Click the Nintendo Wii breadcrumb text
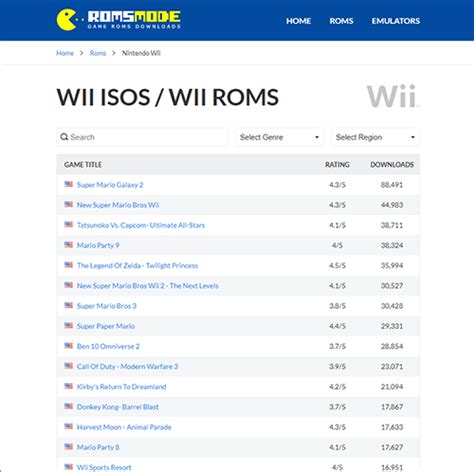This screenshot has height=472, width=474. tap(141, 53)
